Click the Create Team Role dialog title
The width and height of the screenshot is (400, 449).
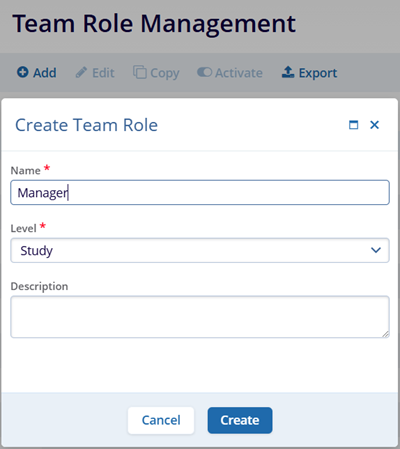pos(87,125)
